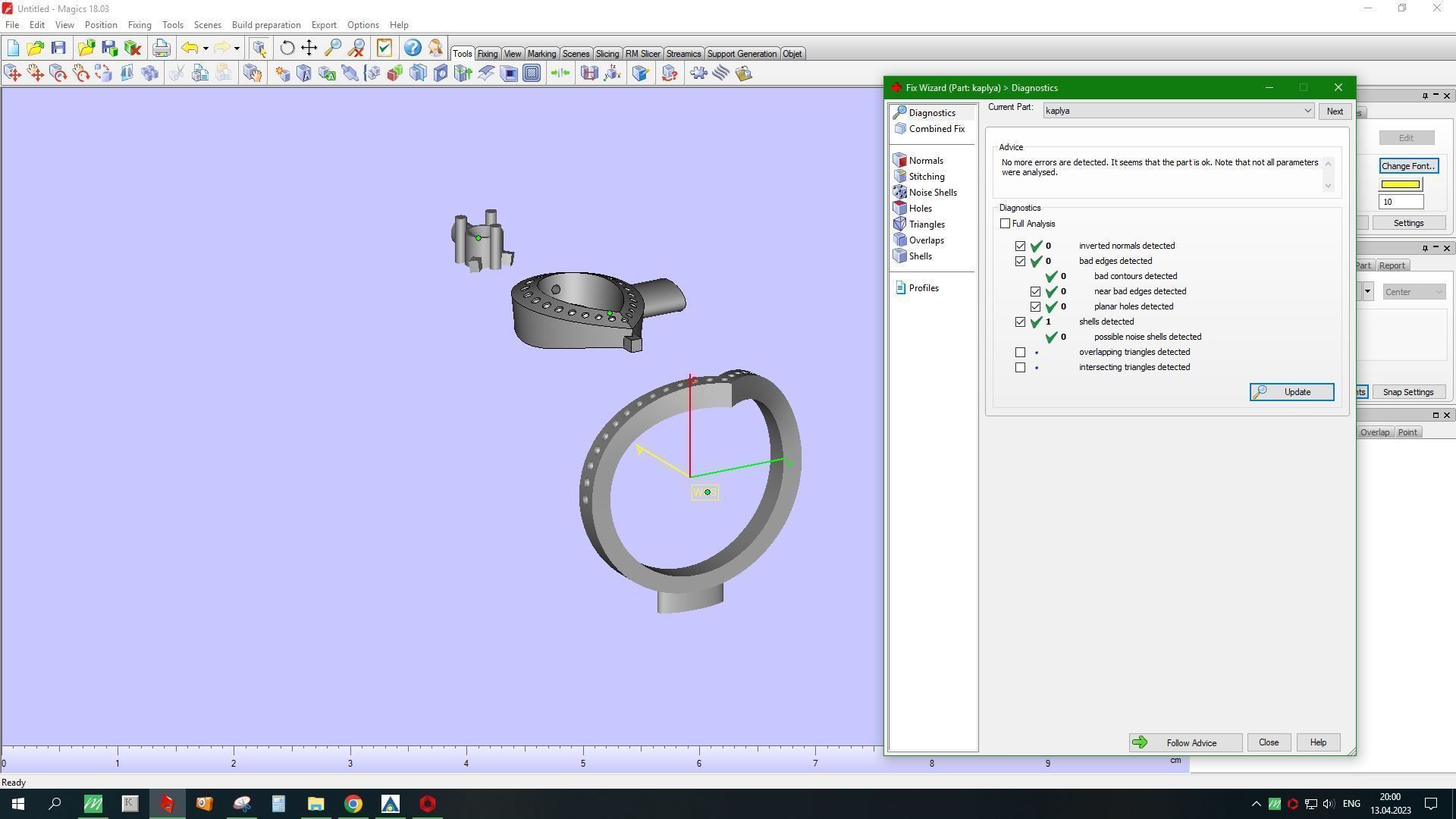Viewport: 1456px width, 819px height.
Task: Open the Help question mark icon
Action: tap(412, 49)
